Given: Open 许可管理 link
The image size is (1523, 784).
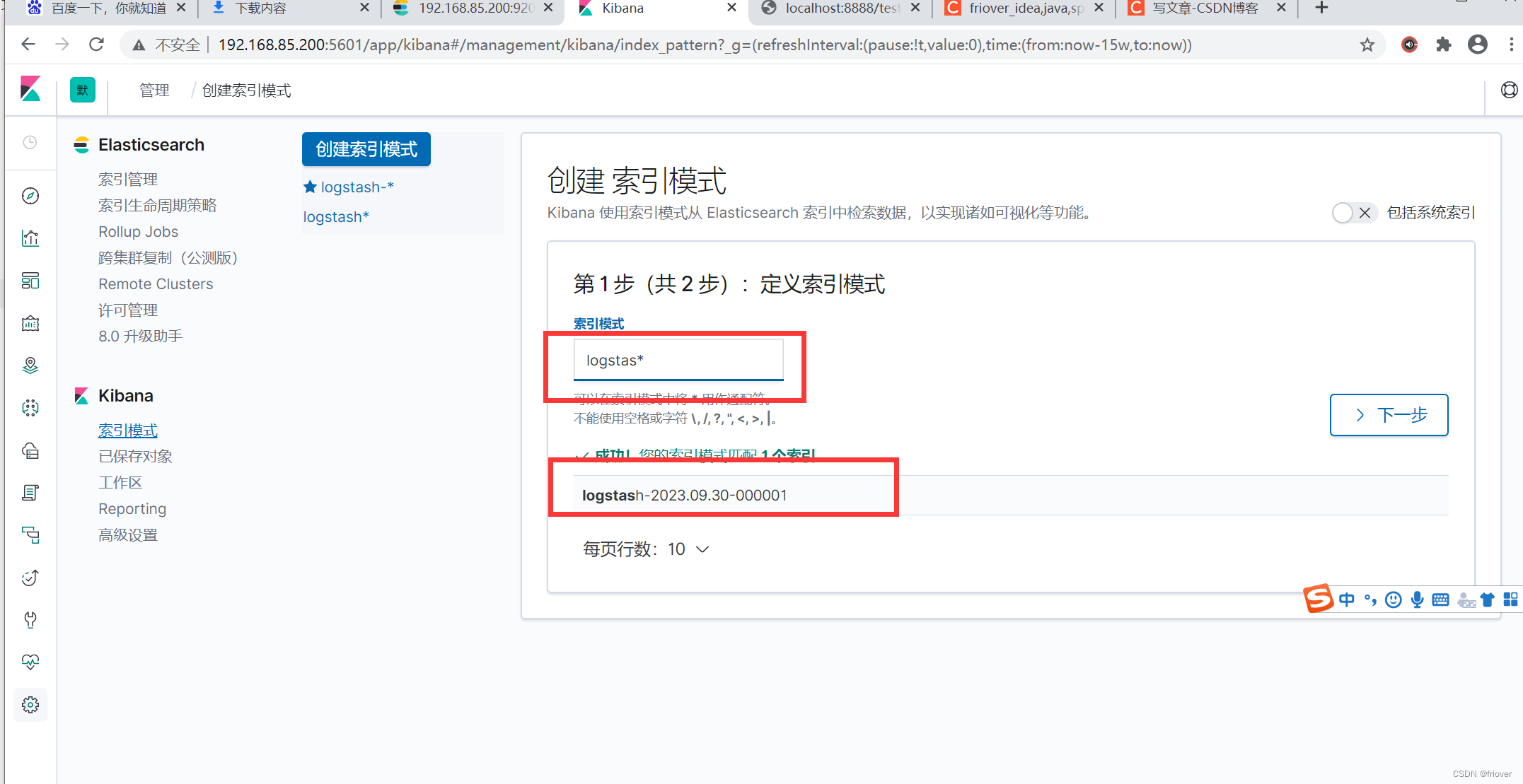Looking at the screenshot, I should (128, 310).
